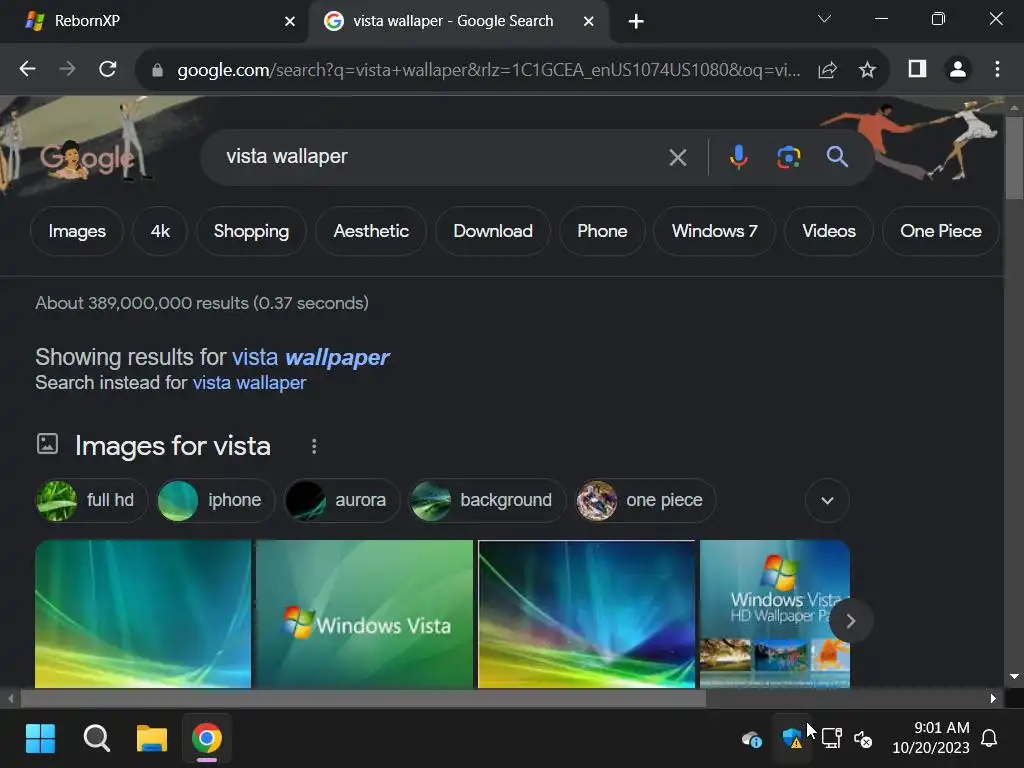Open notification center bell
The width and height of the screenshot is (1024, 768).
pyautogui.click(x=989, y=739)
